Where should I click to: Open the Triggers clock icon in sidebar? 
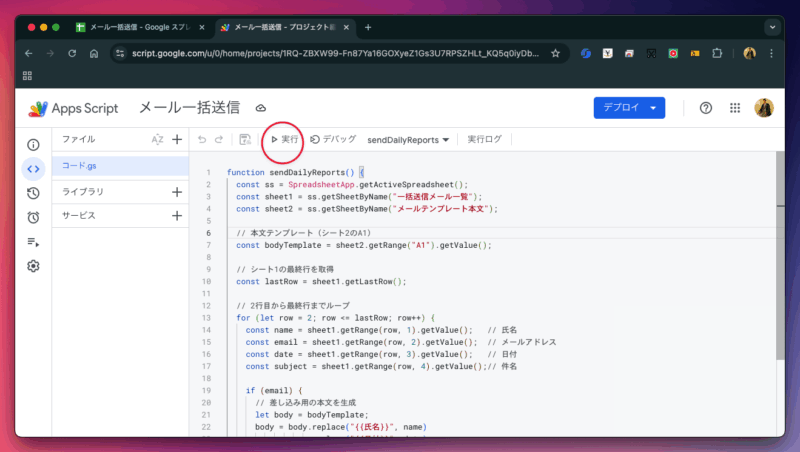(33, 217)
